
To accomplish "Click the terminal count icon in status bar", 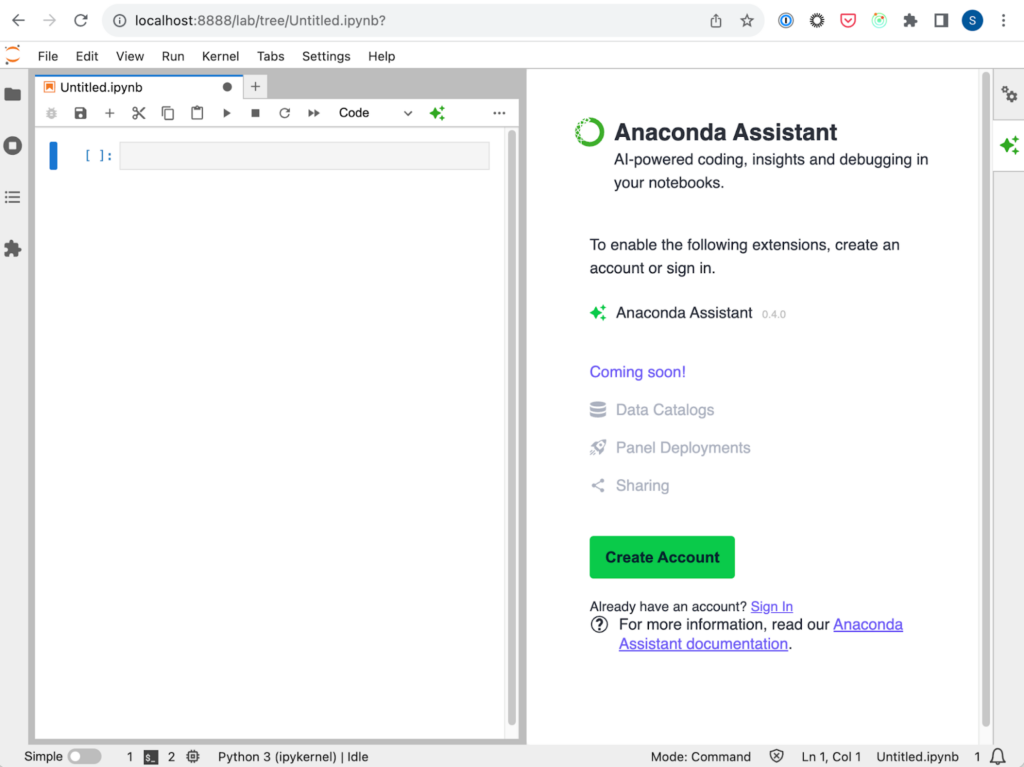I will point(151,757).
